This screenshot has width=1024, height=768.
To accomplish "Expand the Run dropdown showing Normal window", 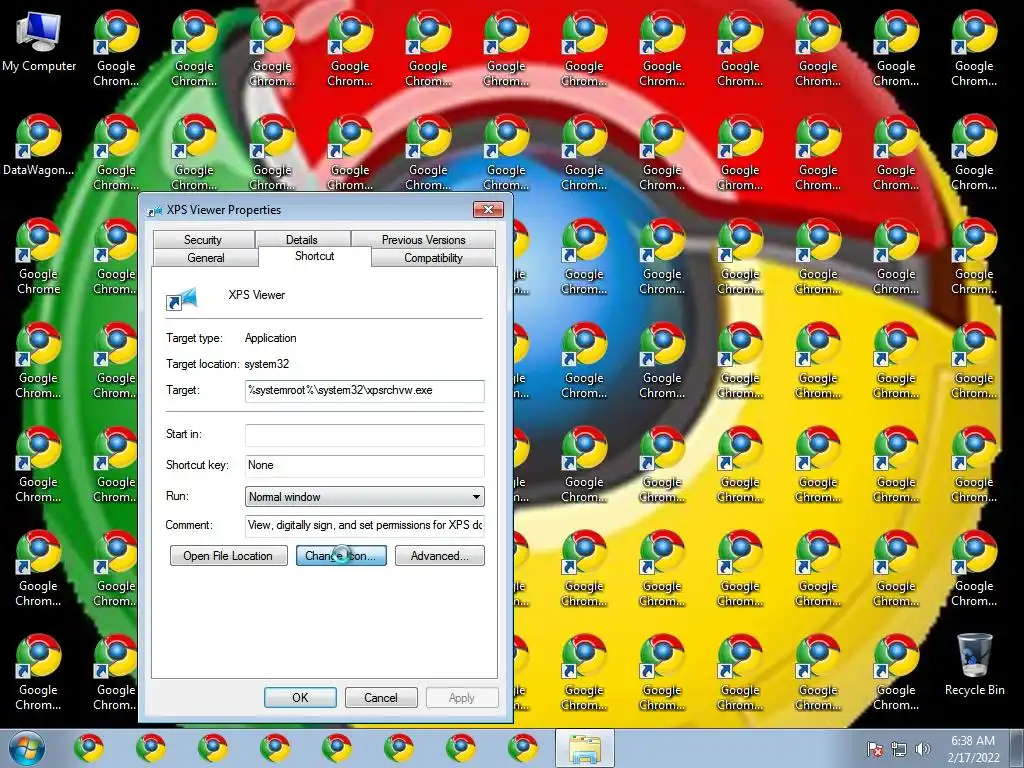I will 364,496.
